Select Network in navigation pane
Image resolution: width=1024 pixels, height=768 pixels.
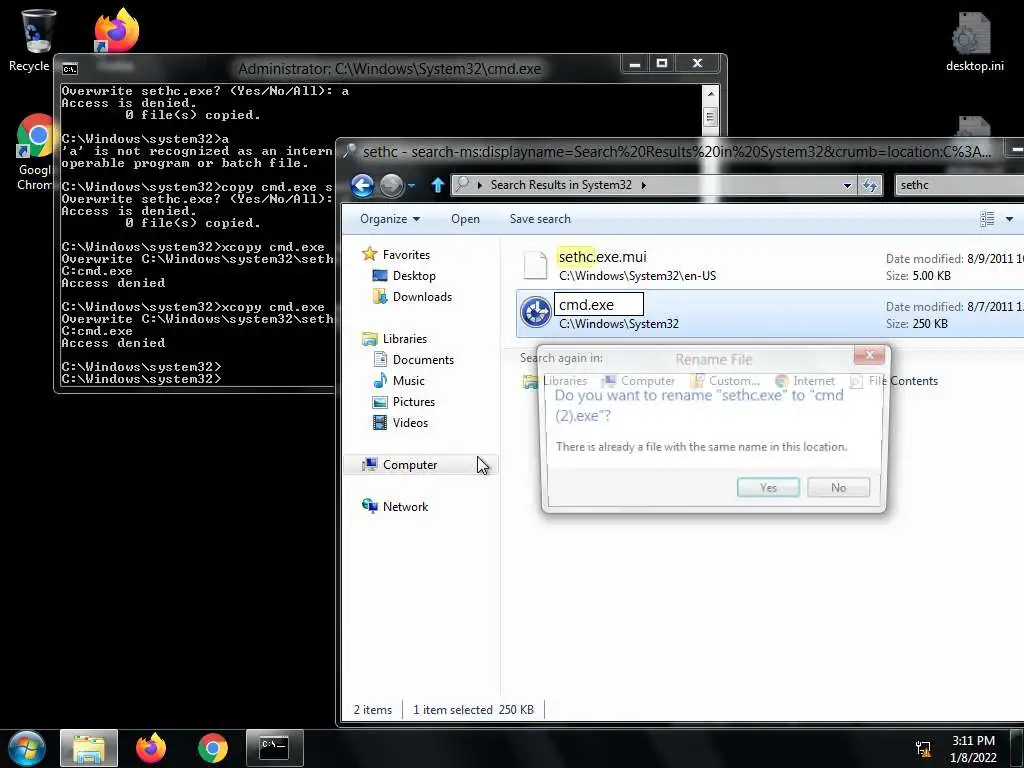[x=405, y=507]
